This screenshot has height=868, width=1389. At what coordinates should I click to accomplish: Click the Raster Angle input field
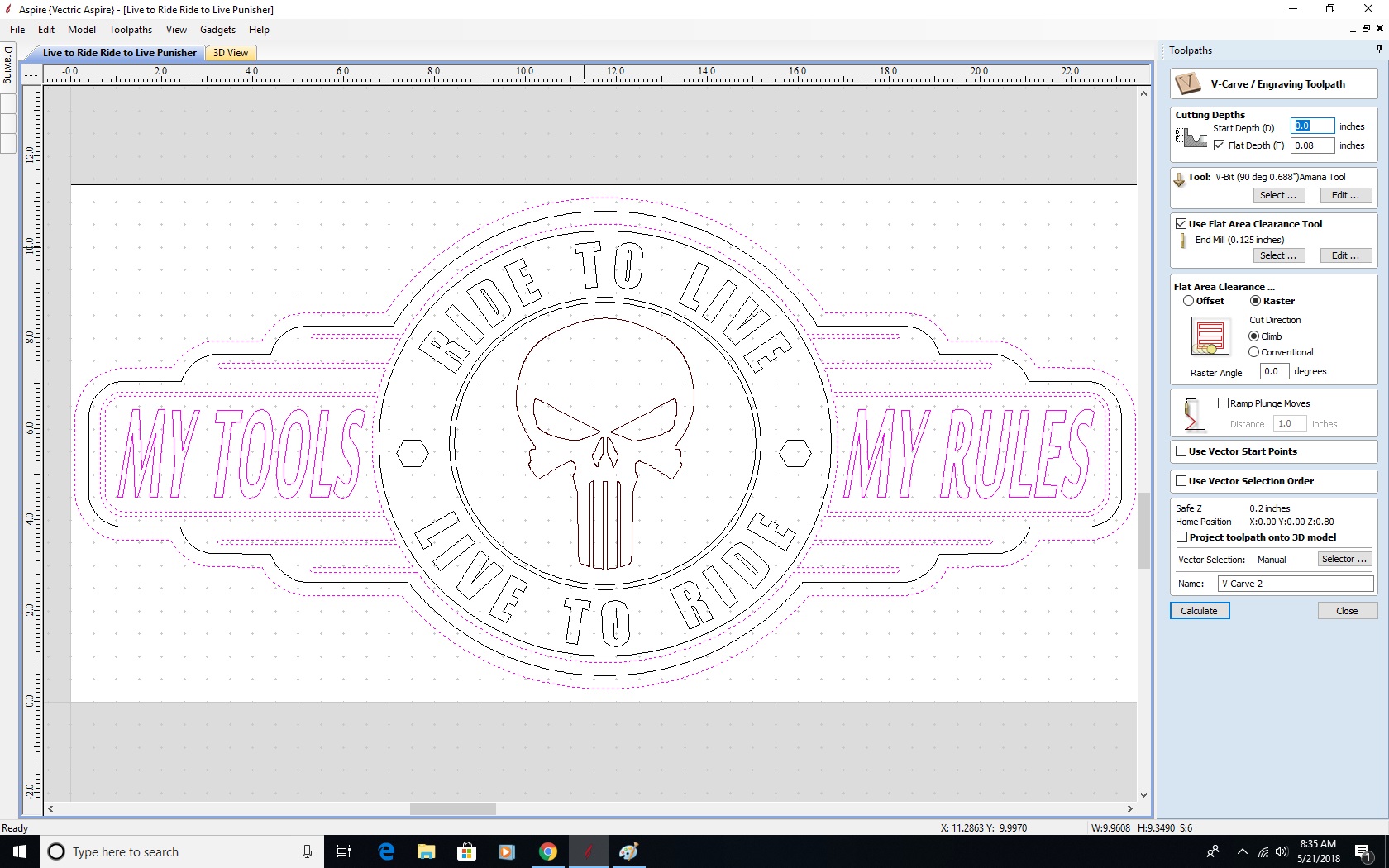pos(1274,372)
